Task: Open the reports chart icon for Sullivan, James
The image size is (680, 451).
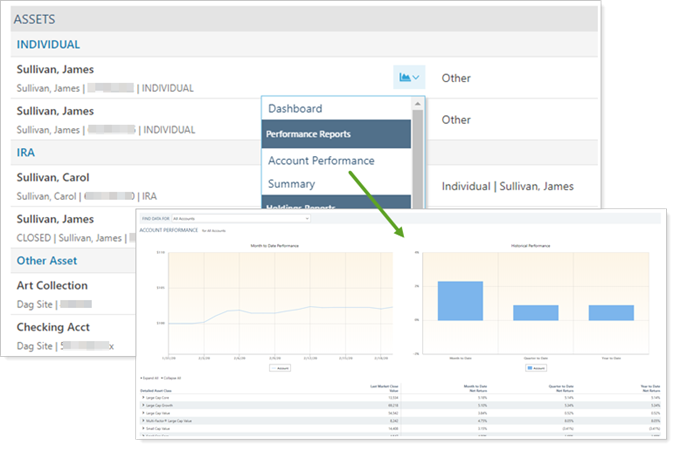Action: (x=410, y=77)
